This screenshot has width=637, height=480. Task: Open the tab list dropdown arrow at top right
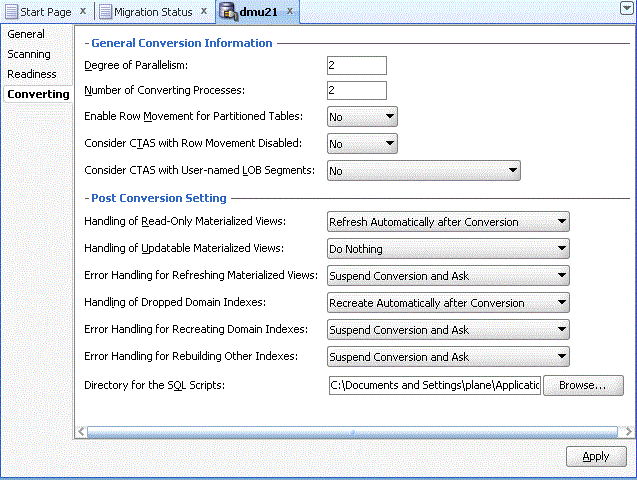[x=627, y=8]
